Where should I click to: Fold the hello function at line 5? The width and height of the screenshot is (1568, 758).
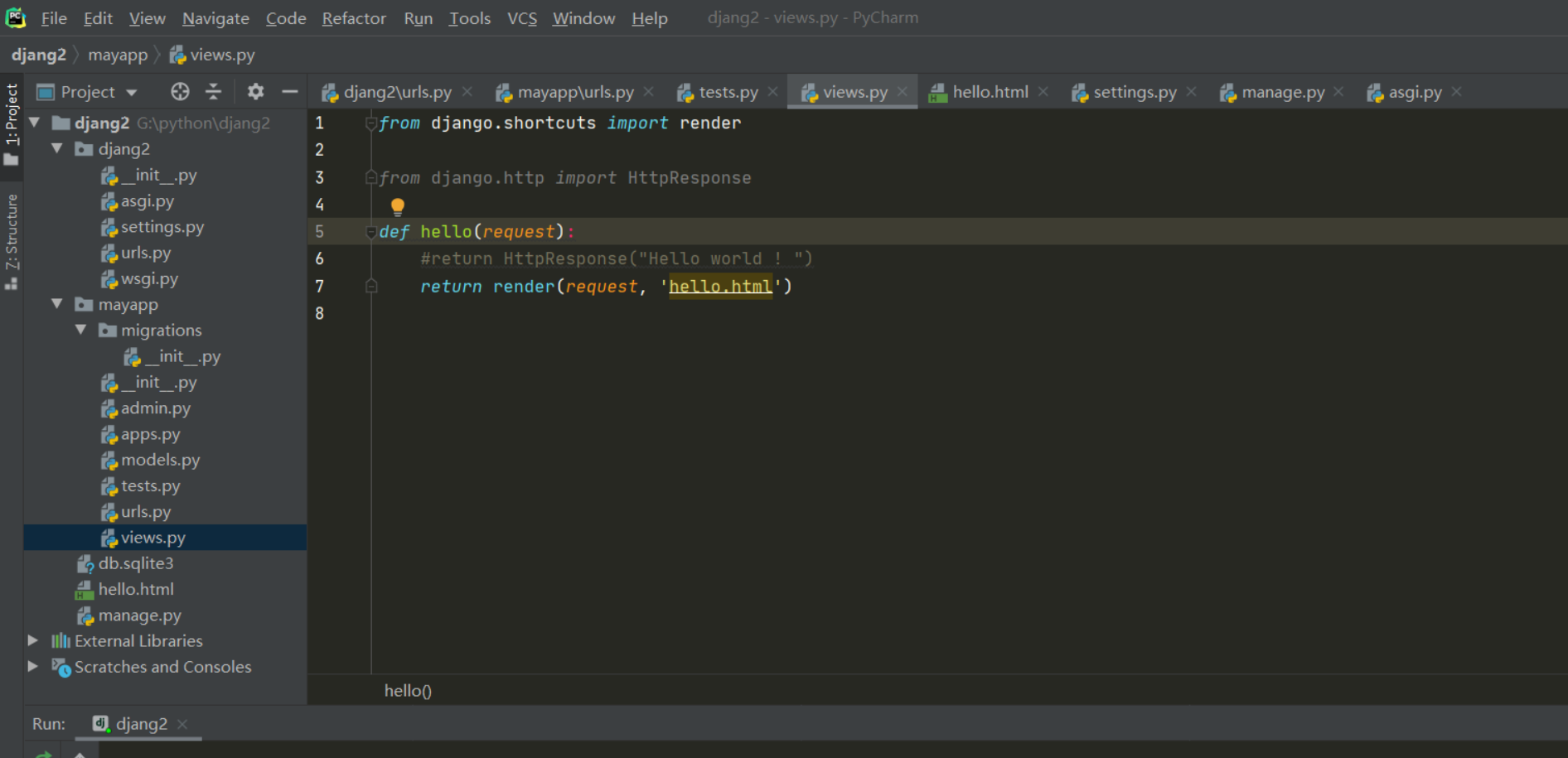(371, 232)
